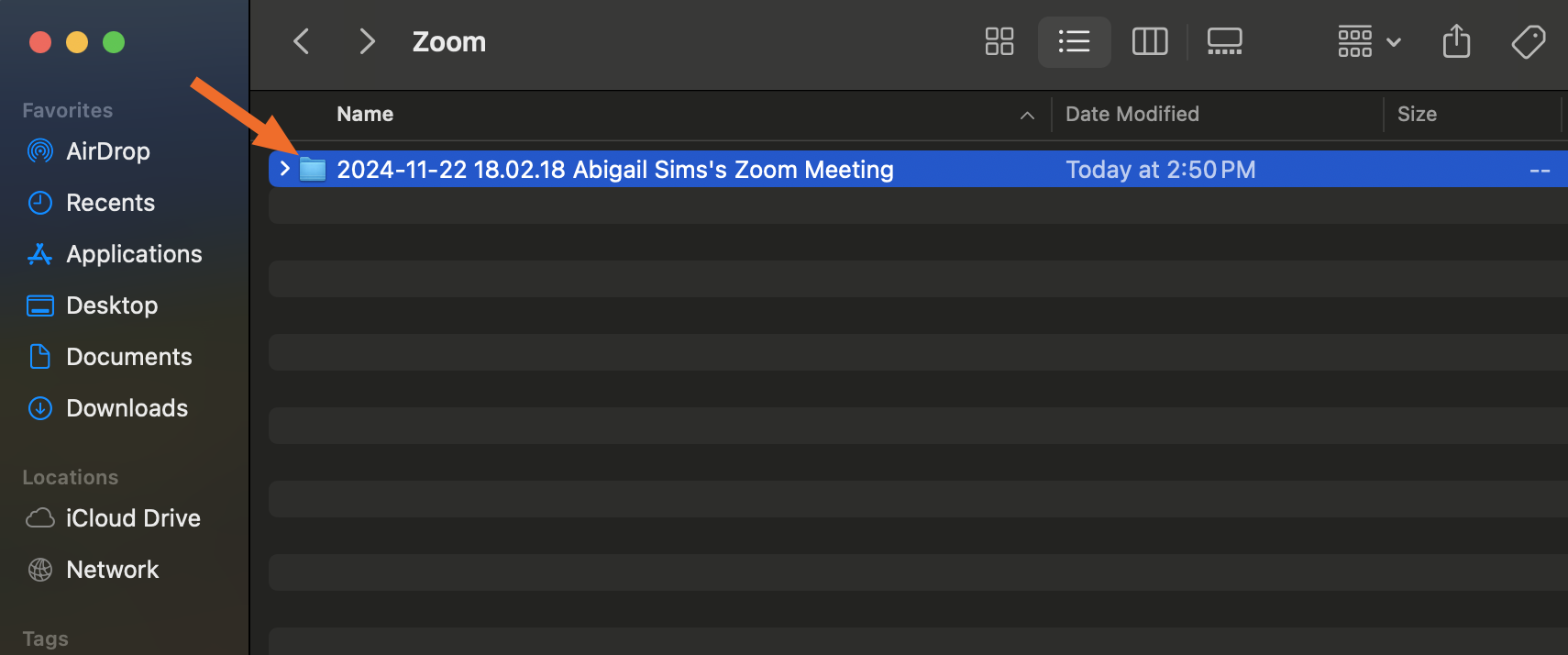Click the Applications sidebar icon
Image resolution: width=1568 pixels, height=655 pixels.
pos(40,254)
